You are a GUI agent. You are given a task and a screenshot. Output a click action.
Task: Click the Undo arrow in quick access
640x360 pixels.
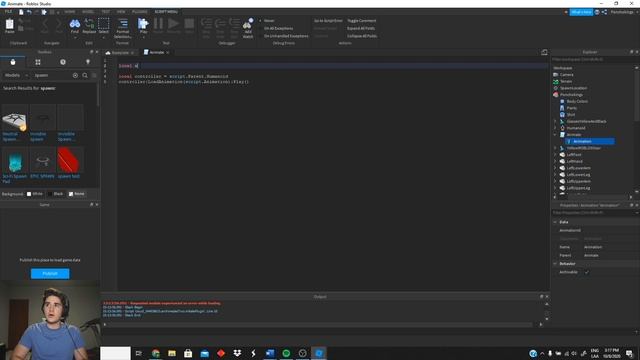click(29, 12)
